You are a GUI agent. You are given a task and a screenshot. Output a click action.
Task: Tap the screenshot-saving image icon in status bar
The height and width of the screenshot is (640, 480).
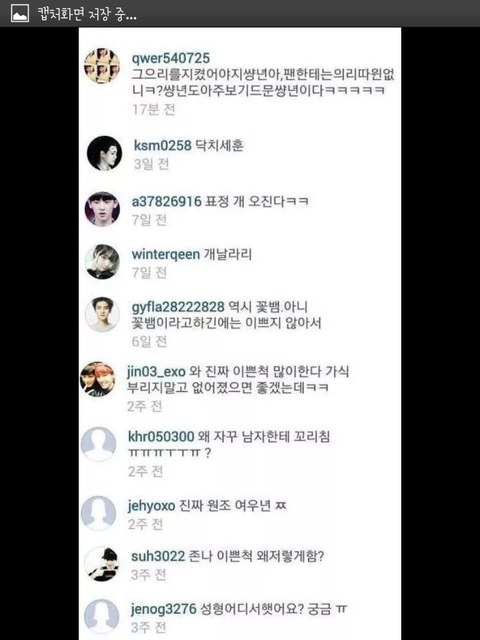(20, 13)
